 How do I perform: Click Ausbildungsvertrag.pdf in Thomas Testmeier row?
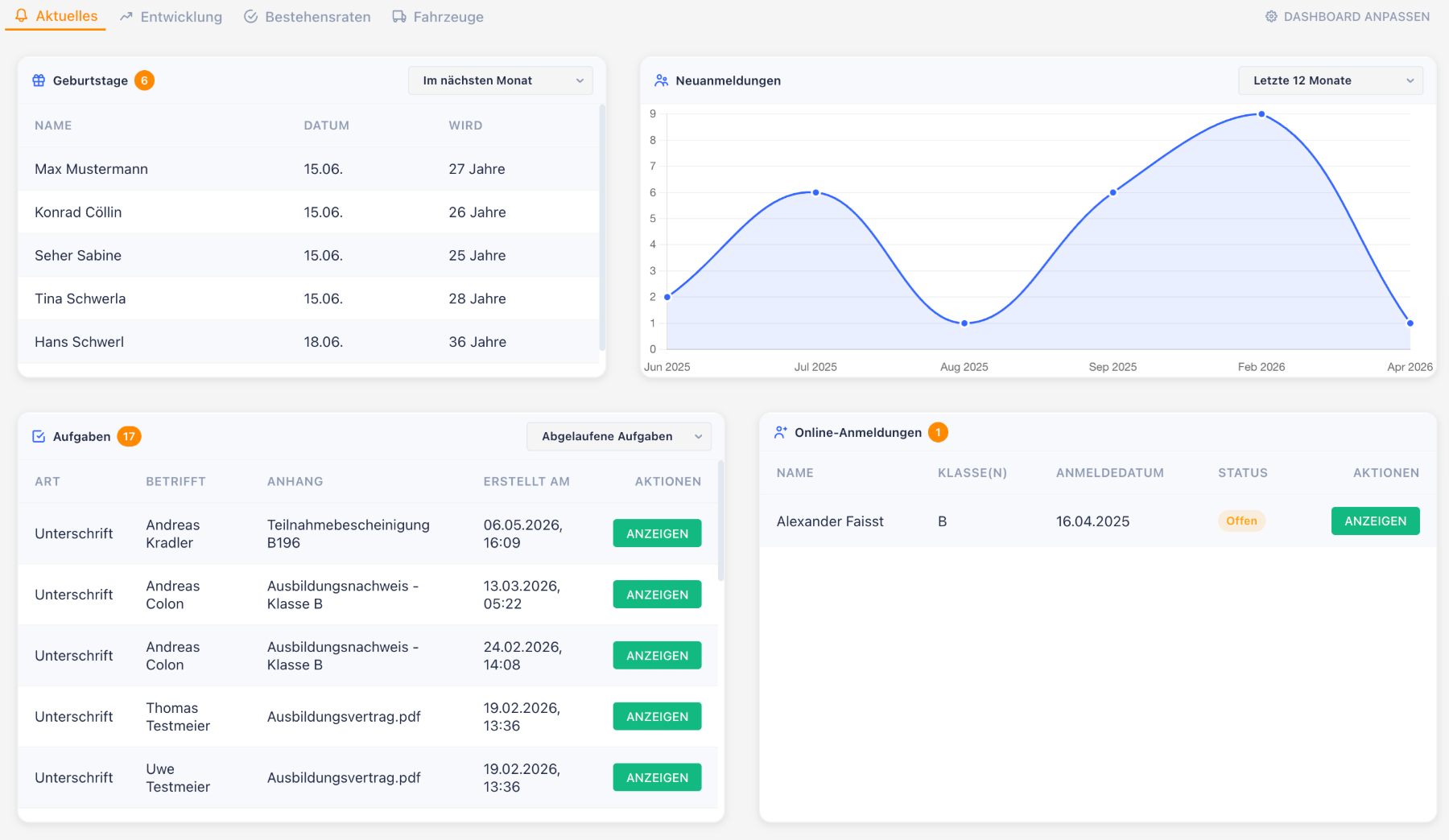point(344,717)
